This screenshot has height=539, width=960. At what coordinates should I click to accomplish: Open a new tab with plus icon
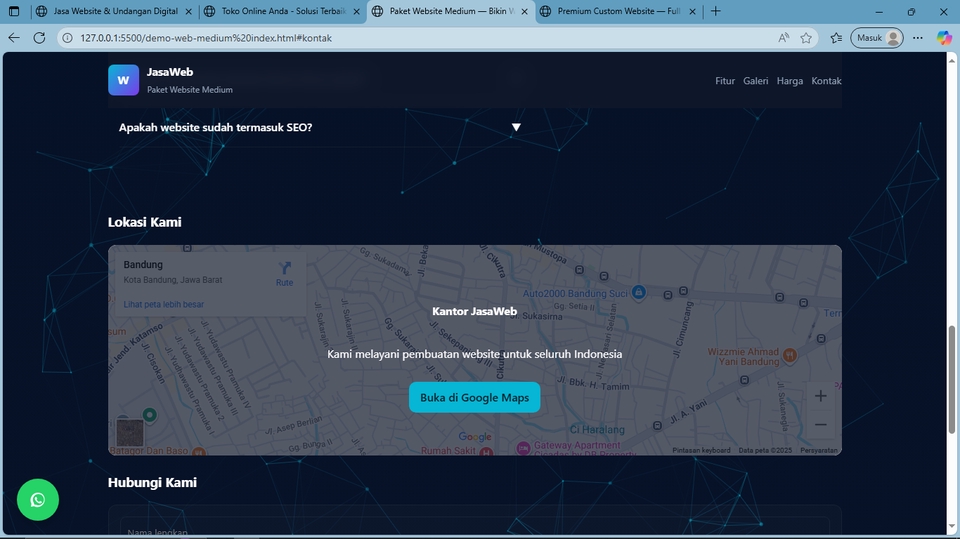click(x=716, y=11)
